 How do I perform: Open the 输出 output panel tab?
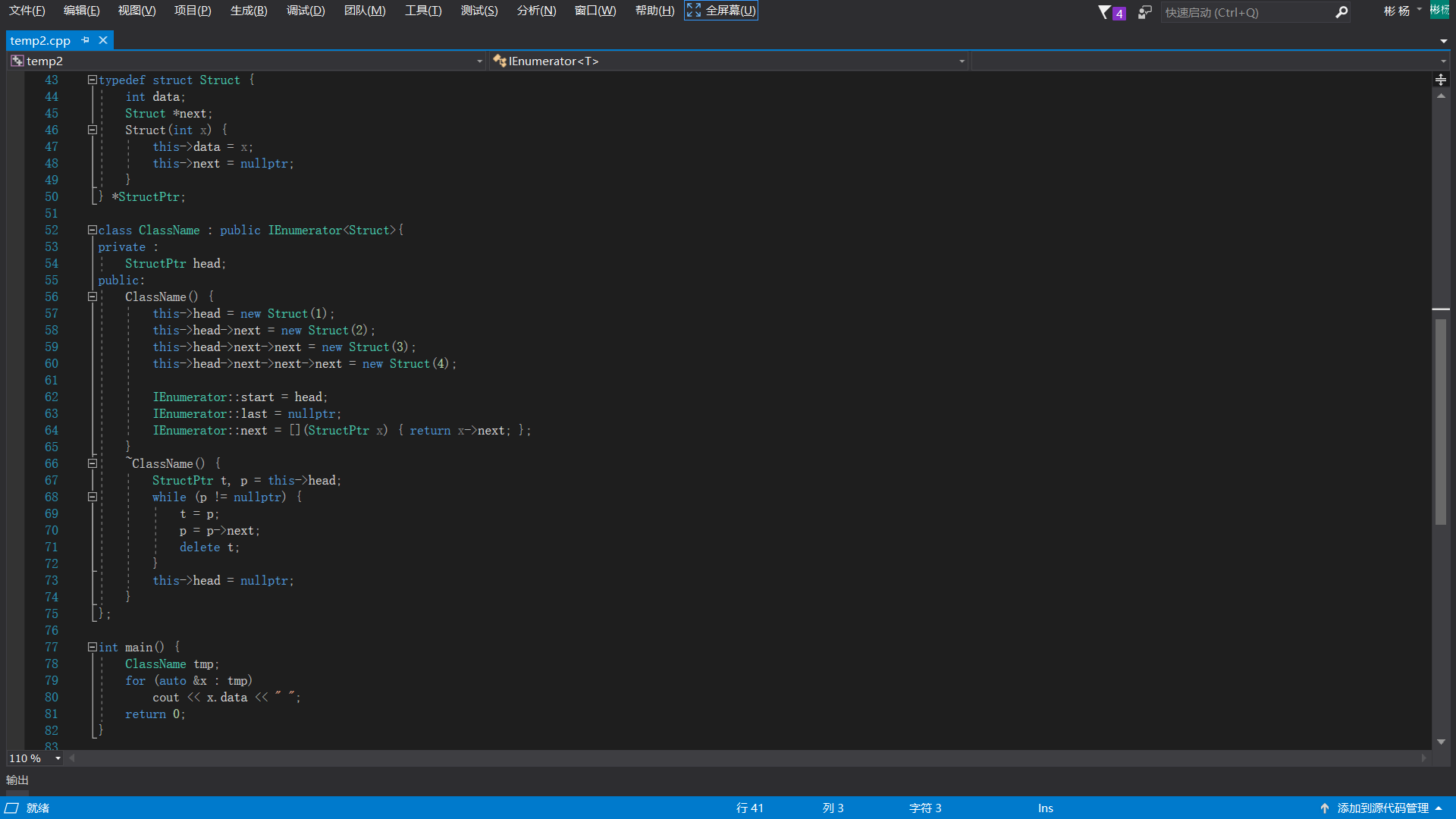pyautogui.click(x=17, y=780)
